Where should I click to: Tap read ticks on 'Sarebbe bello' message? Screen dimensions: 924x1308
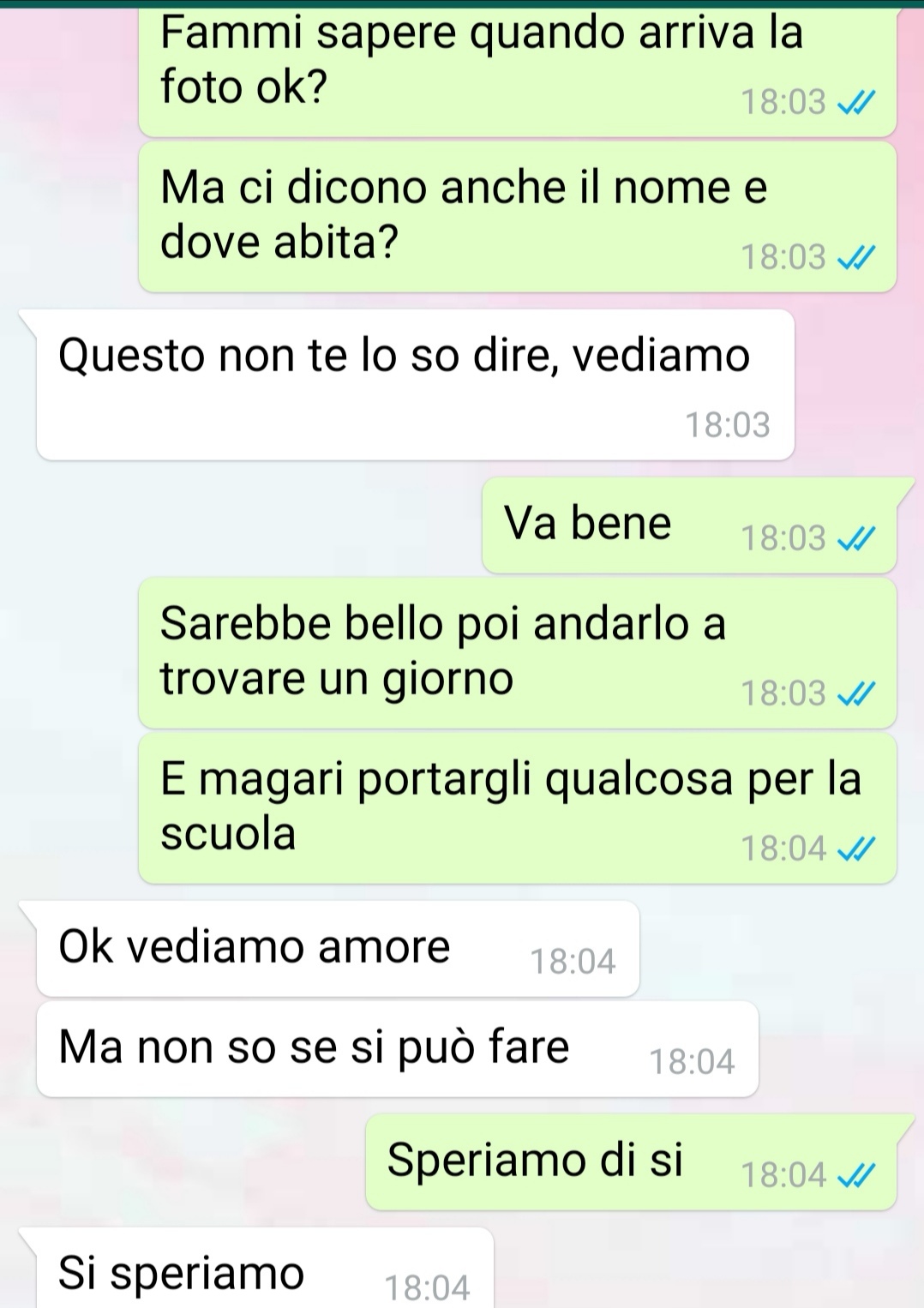tap(855, 694)
